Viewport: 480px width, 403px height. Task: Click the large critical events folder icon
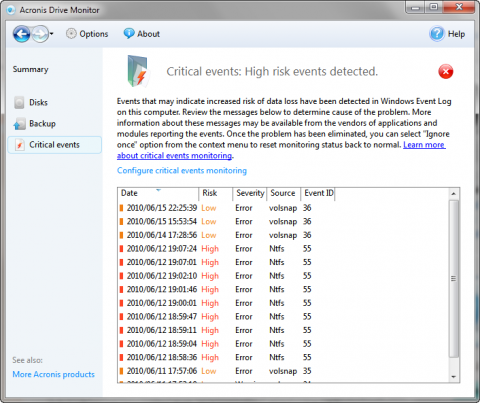138,71
